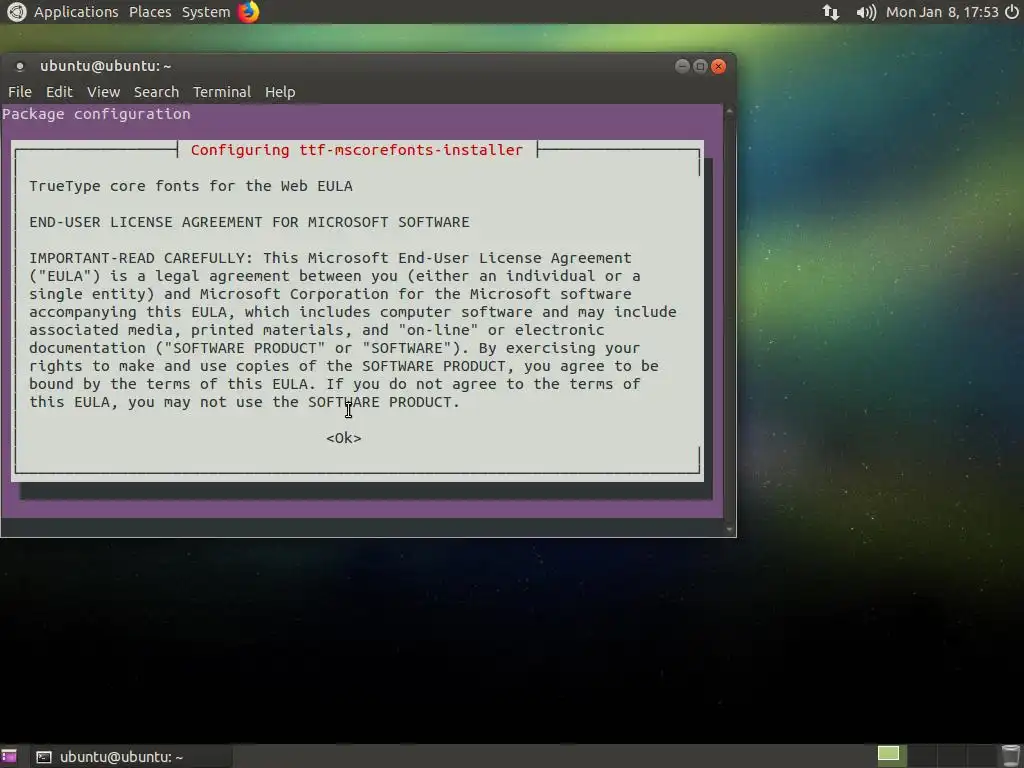1024x768 pixels.
Task: Switch to the second workspace in switcher
Action: 921,755
